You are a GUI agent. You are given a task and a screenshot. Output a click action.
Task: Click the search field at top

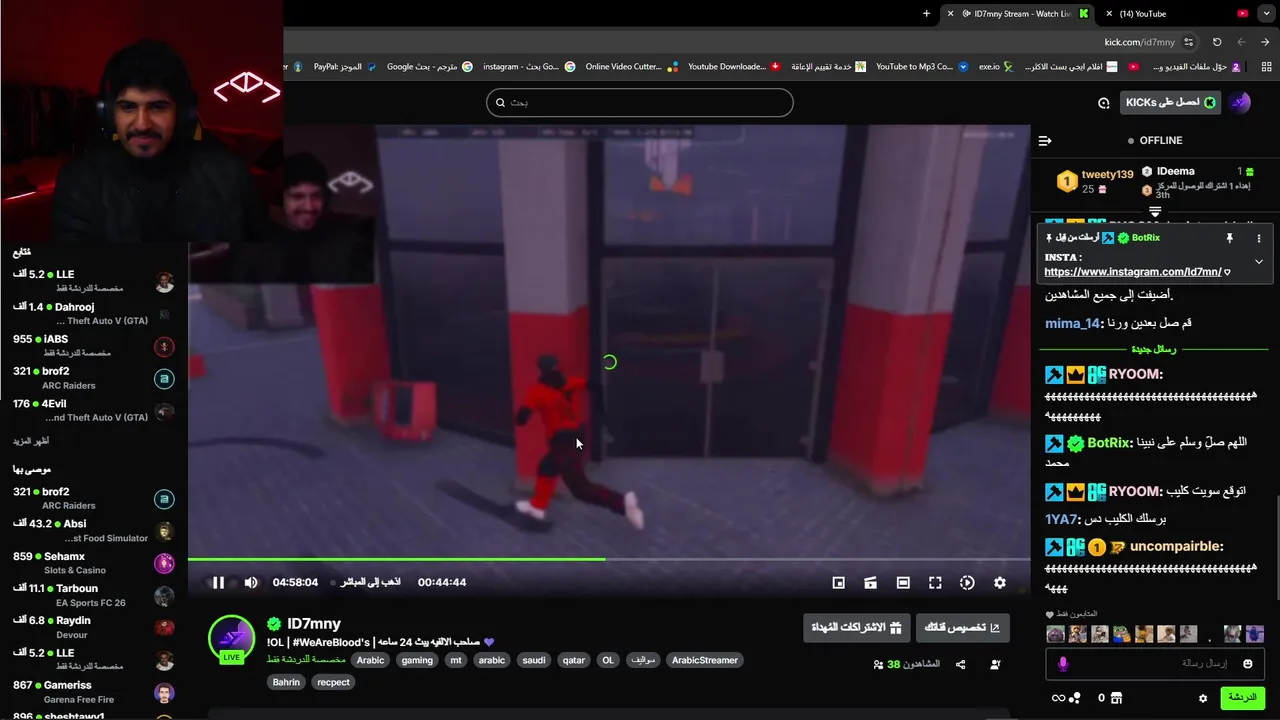640,102
